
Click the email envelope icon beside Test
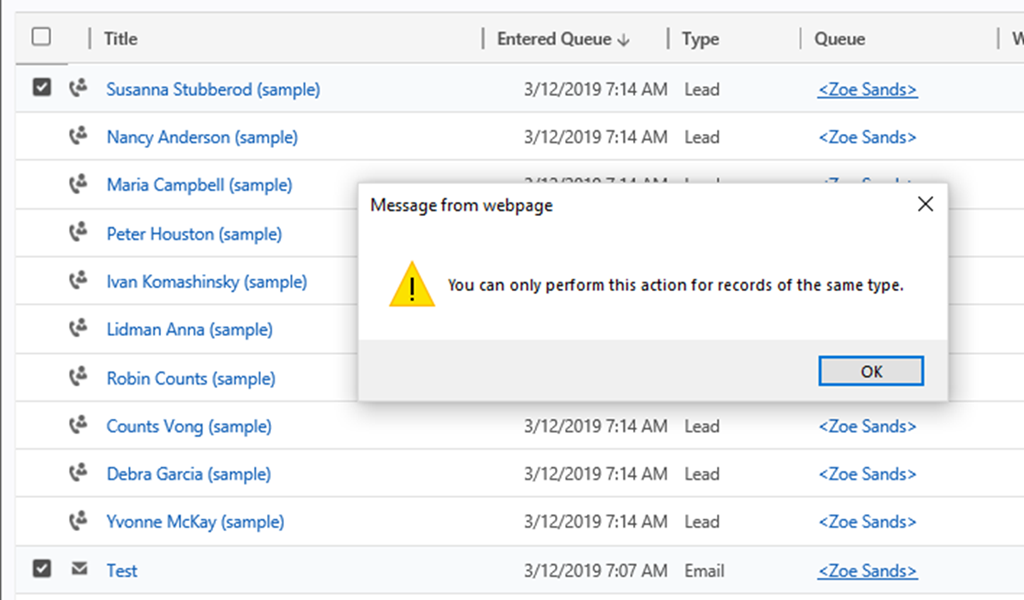79,570
